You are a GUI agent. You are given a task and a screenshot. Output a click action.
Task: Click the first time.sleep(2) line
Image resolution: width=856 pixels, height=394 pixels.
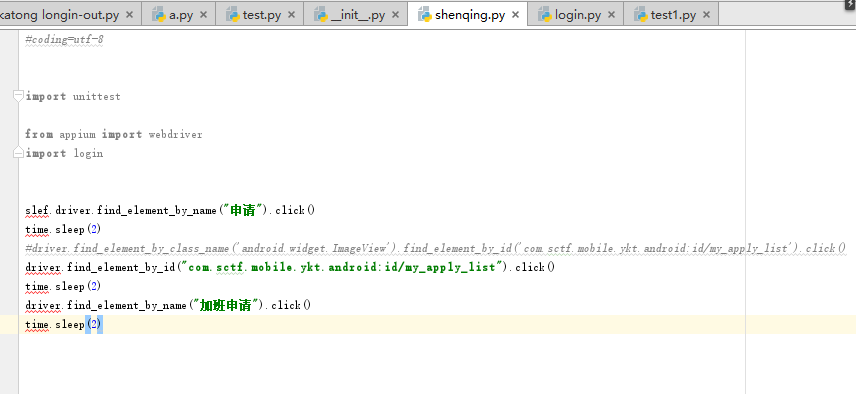point(63,229)
